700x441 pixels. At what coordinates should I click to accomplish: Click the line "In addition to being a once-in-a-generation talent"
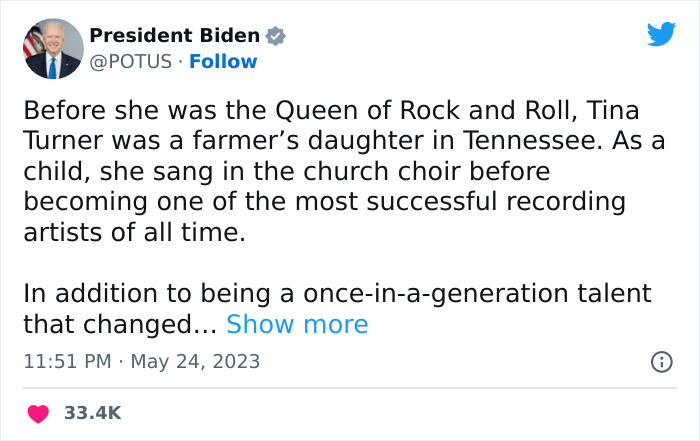point(337,294)
